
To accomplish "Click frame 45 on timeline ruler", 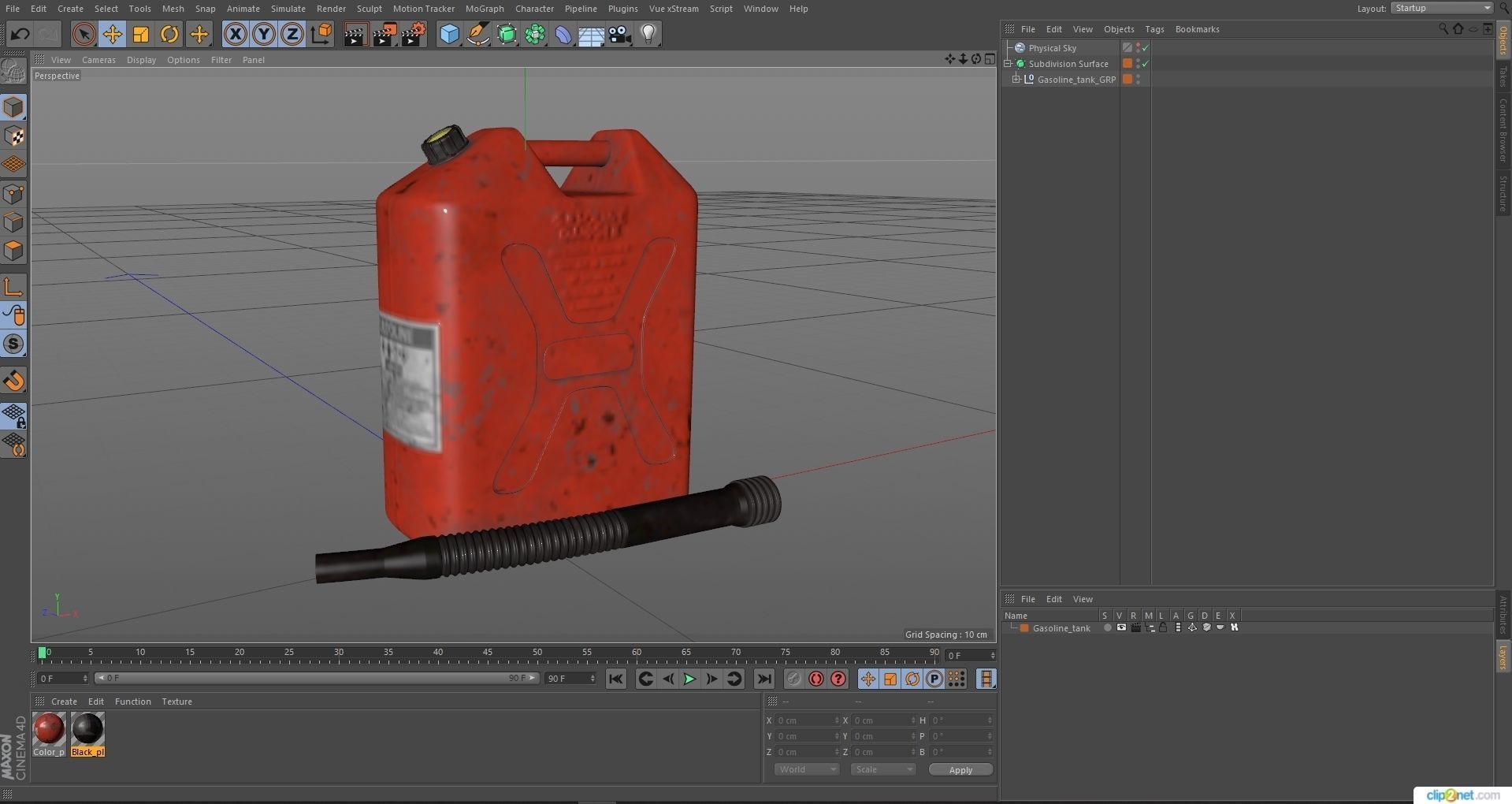I will click(488, 653).
